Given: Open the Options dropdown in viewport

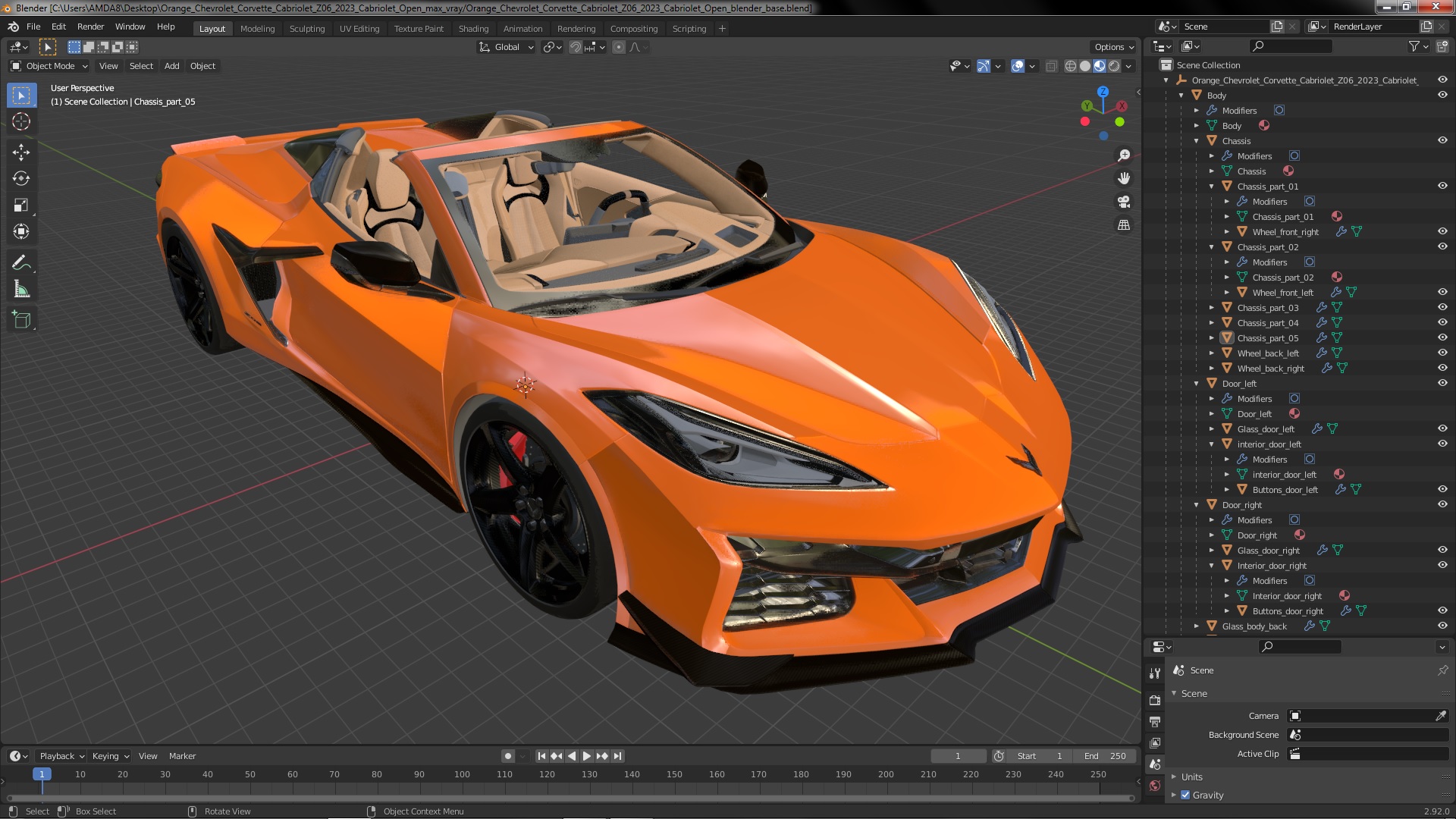Looking at the screenshot, I should (x=1113, y=47).
